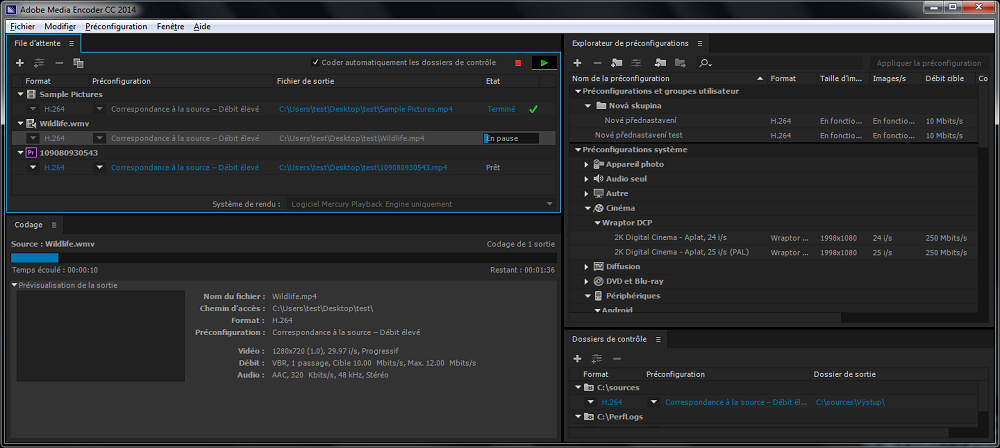Click the preset search magnifier icon
The width and height of the screenshot is (1000, 448).
[x=704, y=63]
